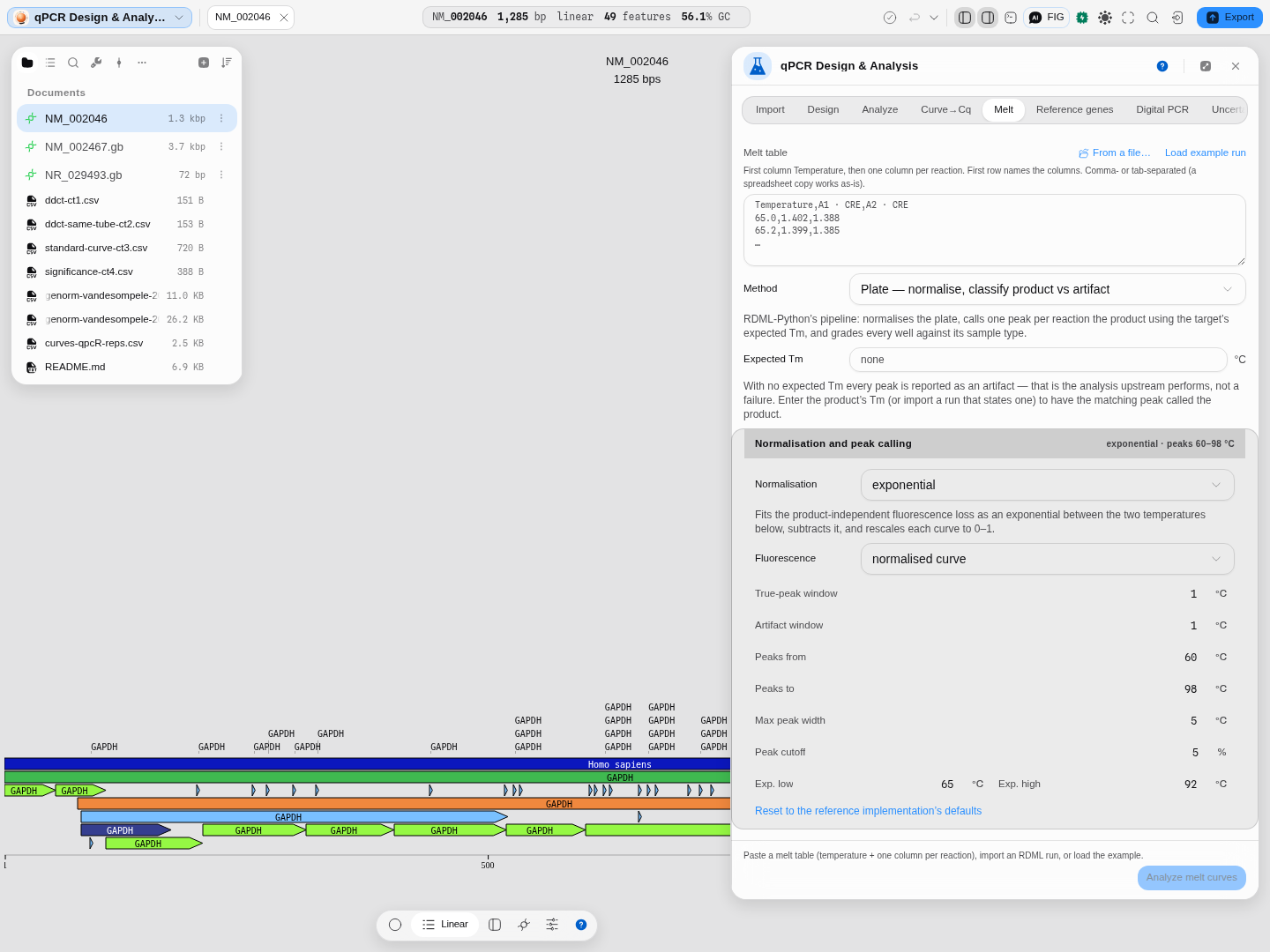This screenshot has height=952, width=1270.
Task: Click the blue help icon in bottom toolbar
Action: 581,925
